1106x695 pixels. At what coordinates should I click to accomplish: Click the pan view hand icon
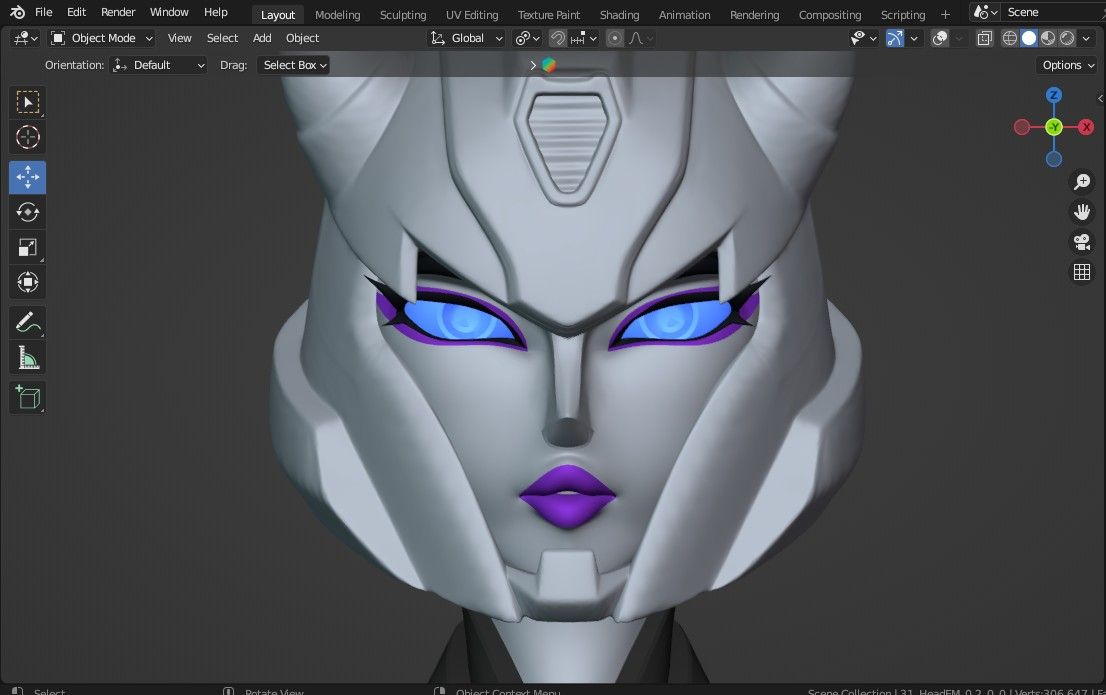(x=1081, y=212)
